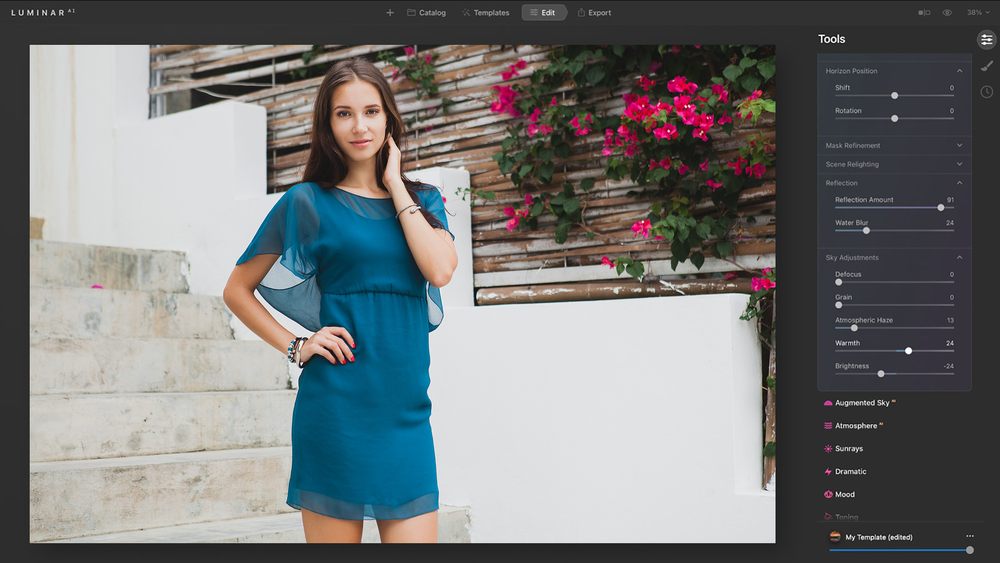The image size is (1000, 563).
Task: Open the 38% zoom level dropdown
Action: (977, 13)
